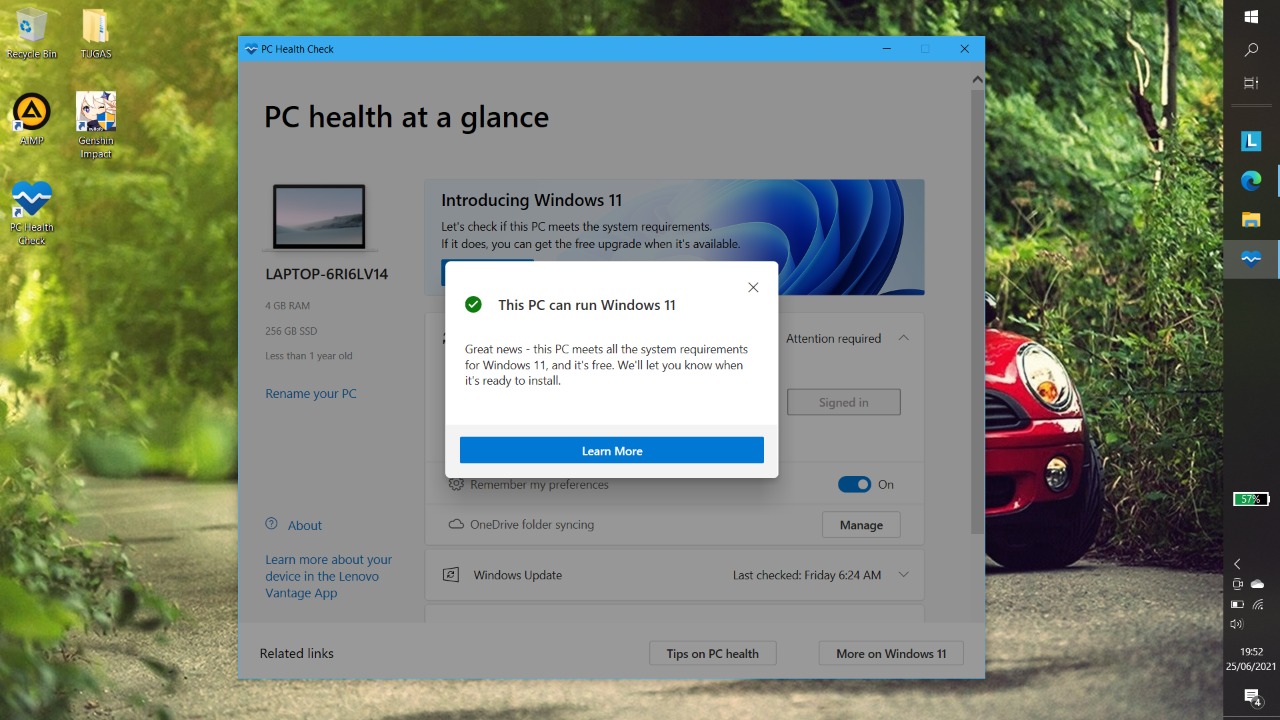
Task: Select the Recycle Bin desktop icon
Action: click(32, 33)
